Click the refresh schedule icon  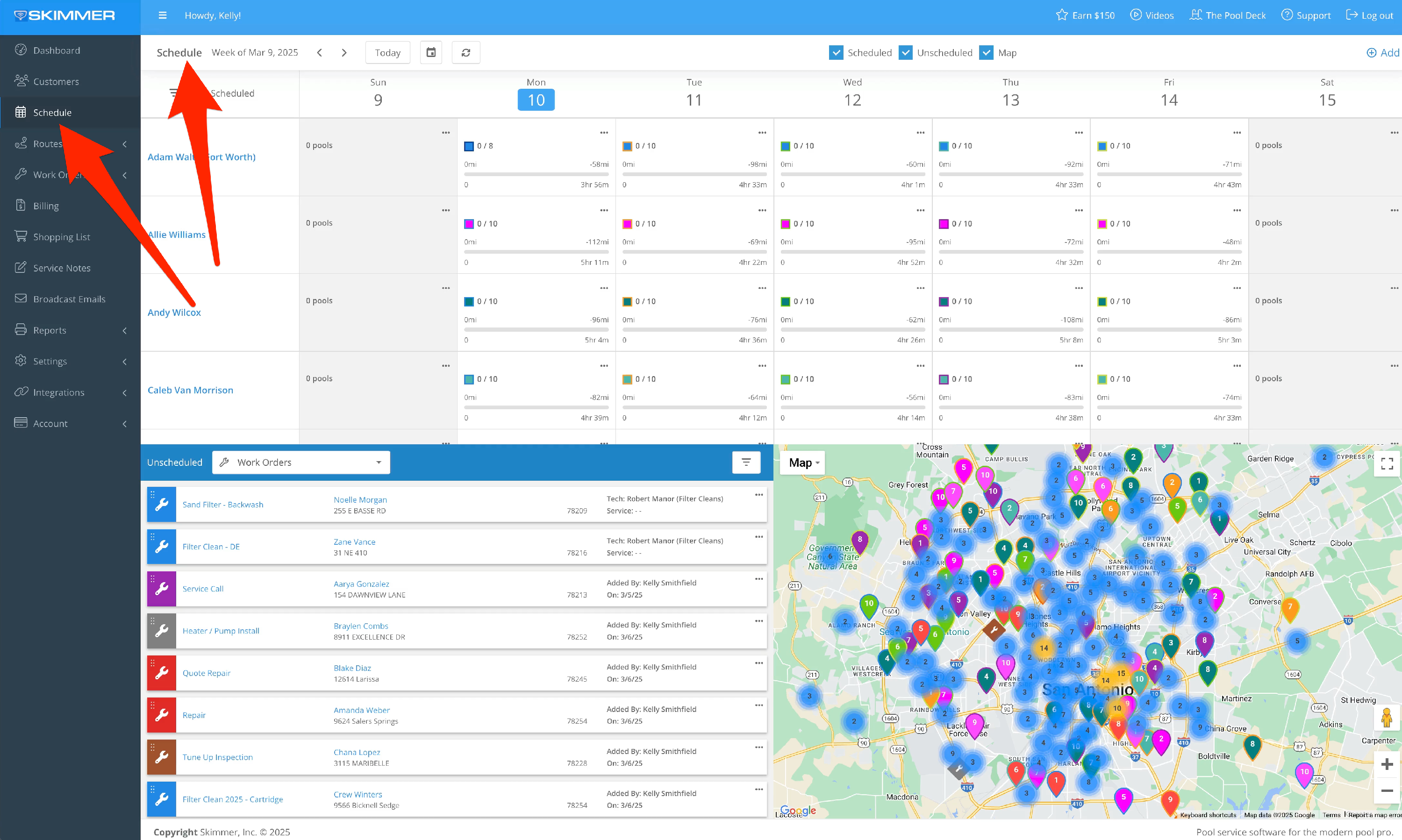click(x=465, y=53)
